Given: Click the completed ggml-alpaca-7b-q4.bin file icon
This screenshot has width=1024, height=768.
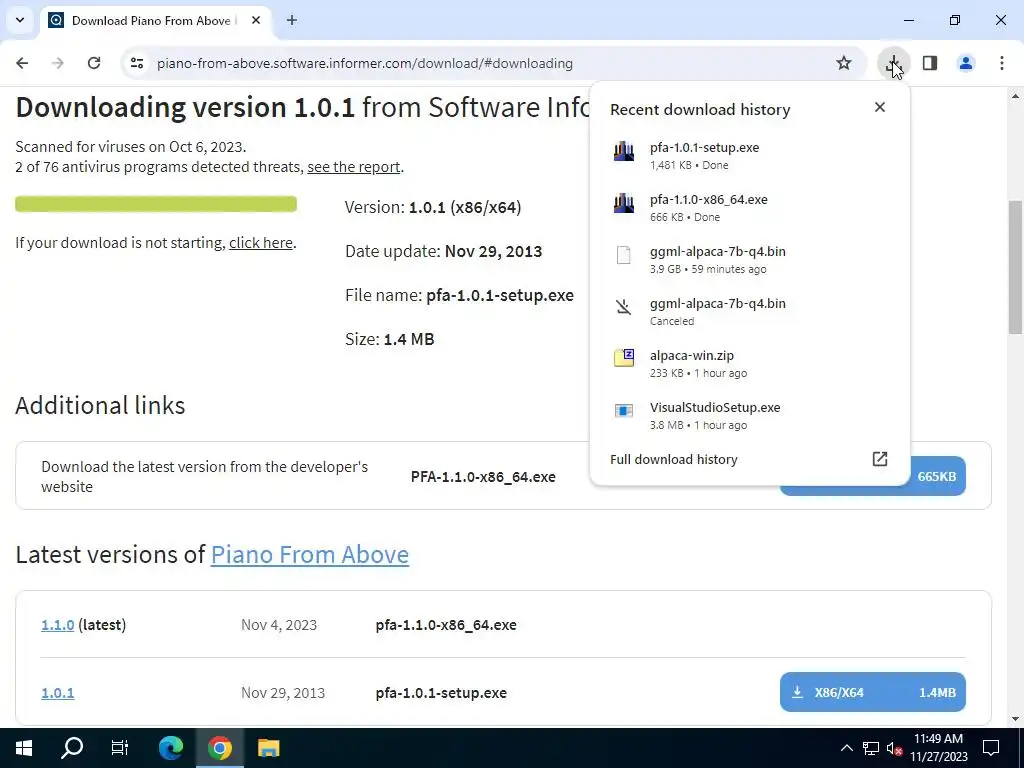Looking at the screenshot, I should coord(624,255).
